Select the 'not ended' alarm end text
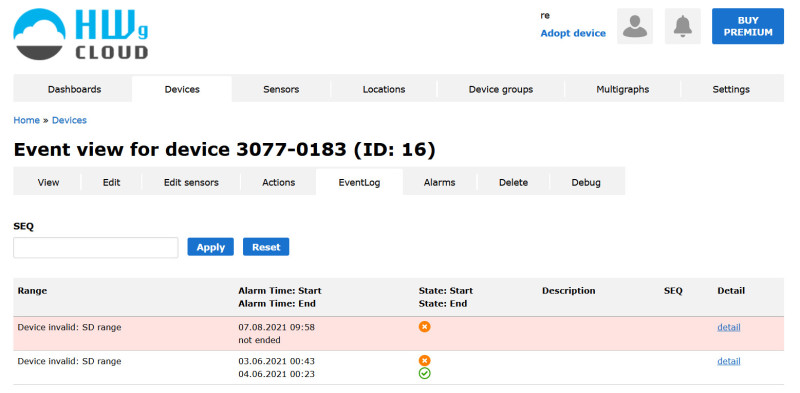Screen dimensions: 800x393 point(259,340)
